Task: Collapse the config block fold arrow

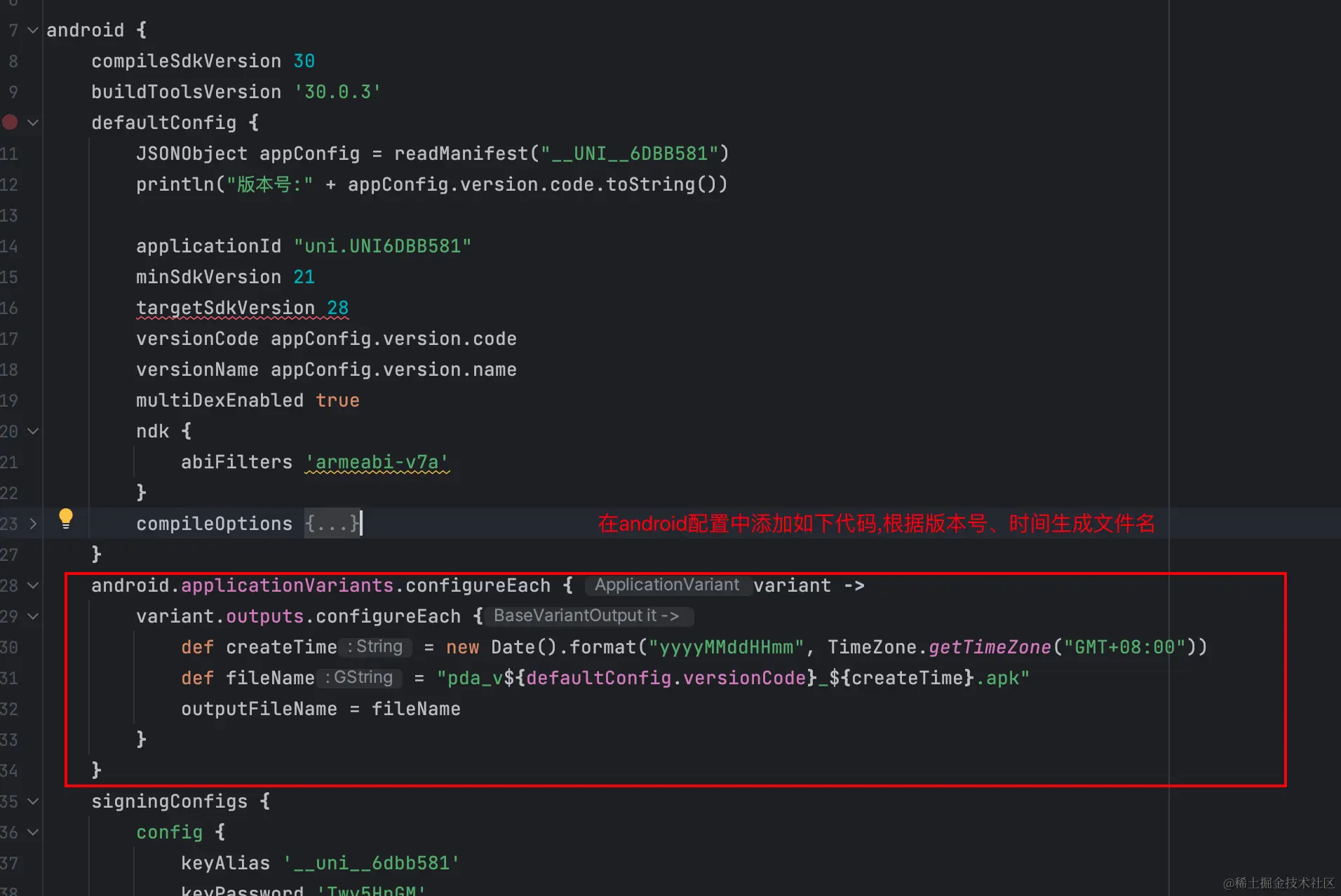Action: click(32, 832)
